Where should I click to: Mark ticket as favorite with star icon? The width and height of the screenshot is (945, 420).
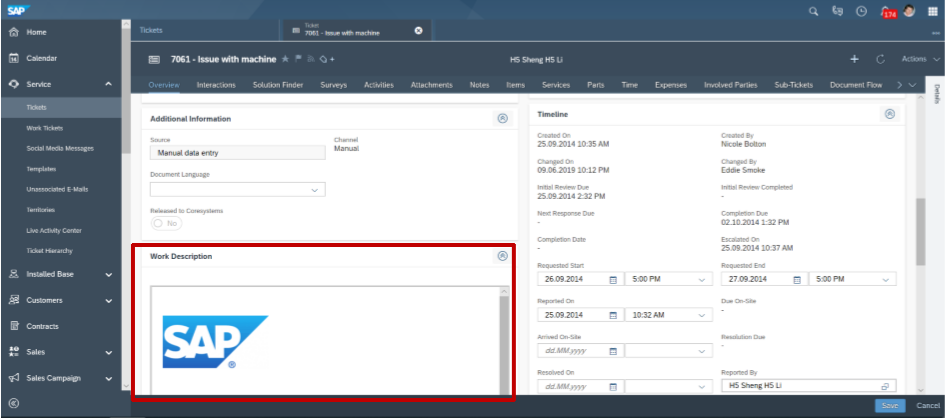(285, 59)
